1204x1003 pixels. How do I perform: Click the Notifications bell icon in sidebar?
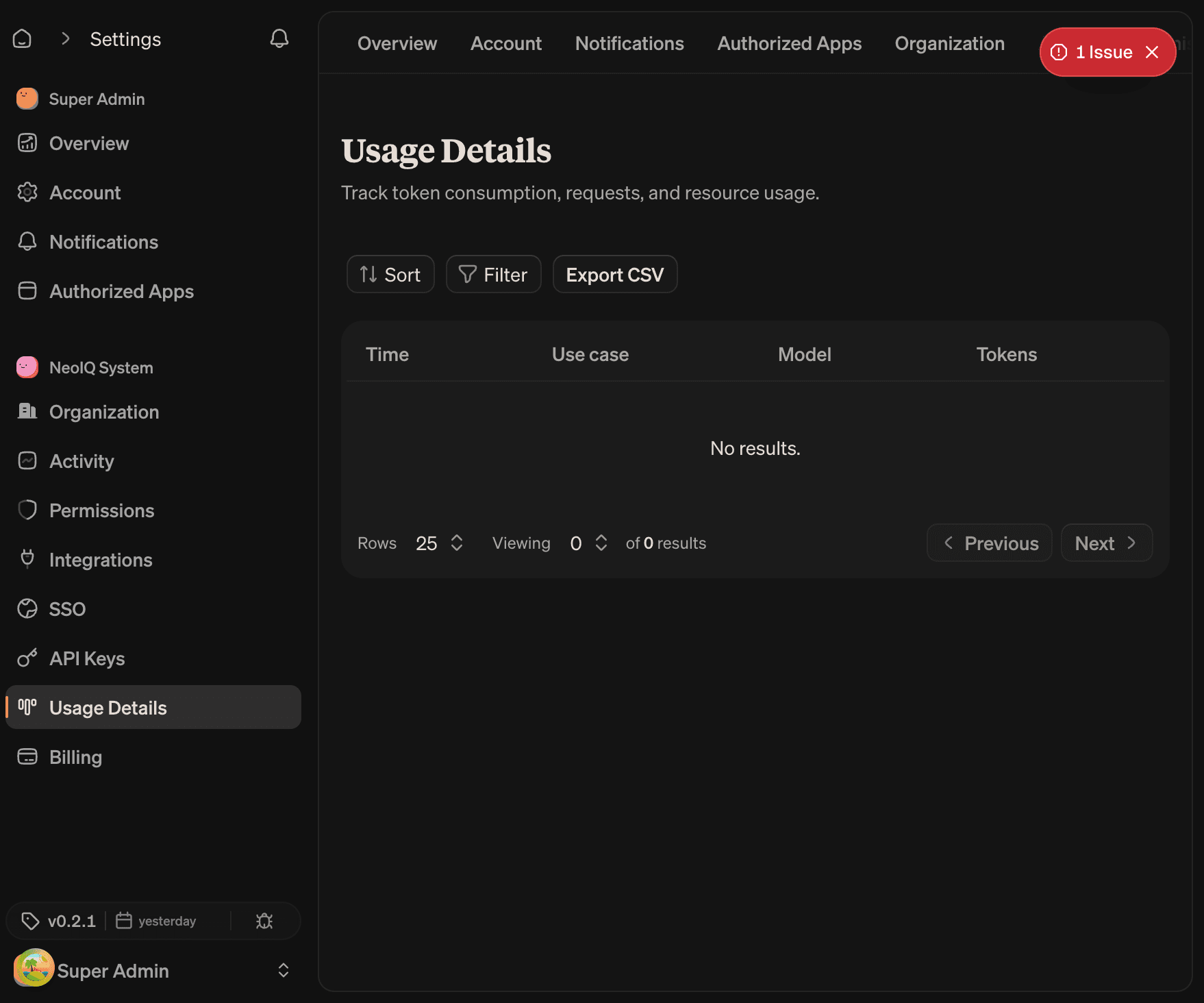(27, 241)
